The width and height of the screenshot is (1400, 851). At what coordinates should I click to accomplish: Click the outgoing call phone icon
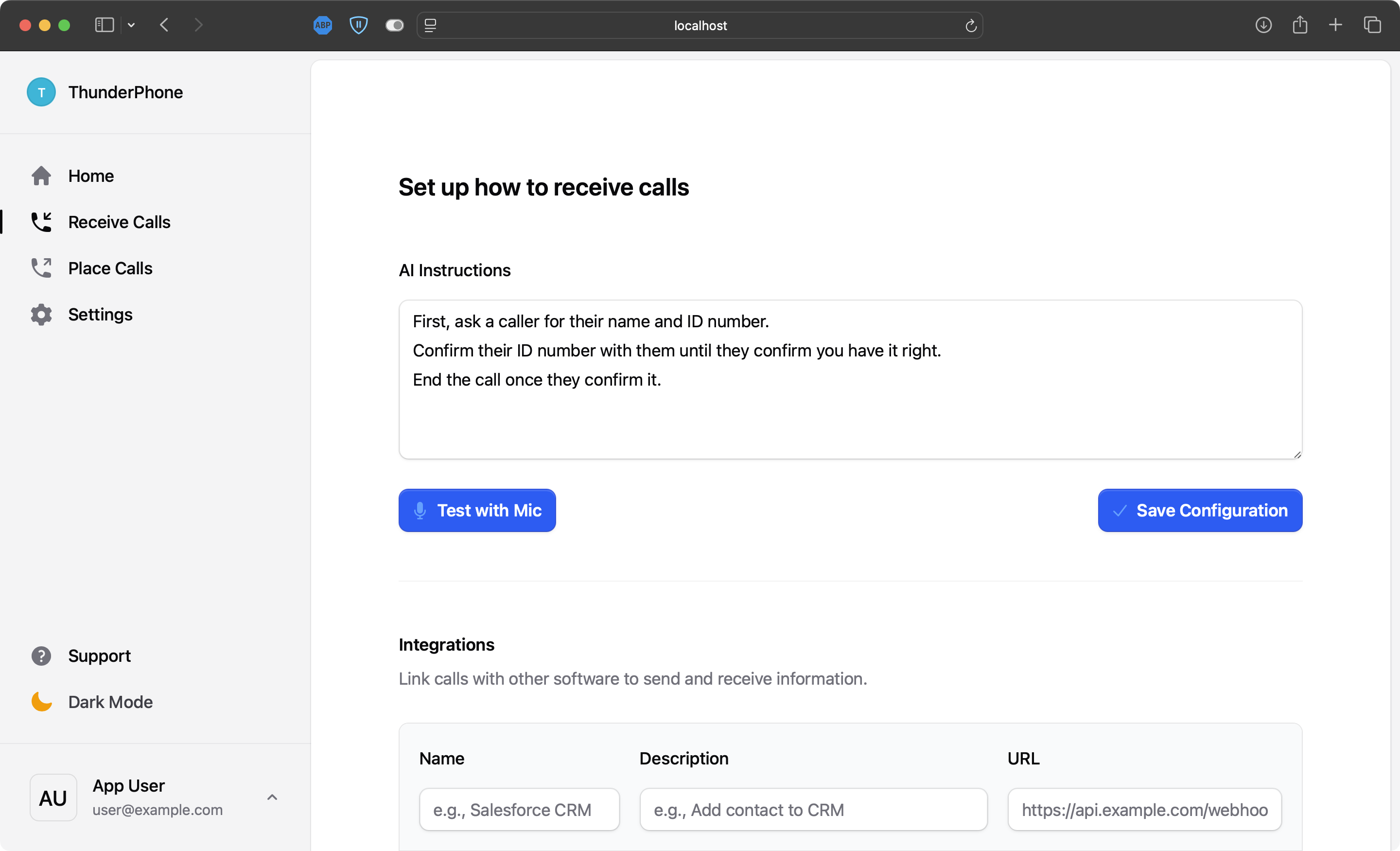pos(41,268)
